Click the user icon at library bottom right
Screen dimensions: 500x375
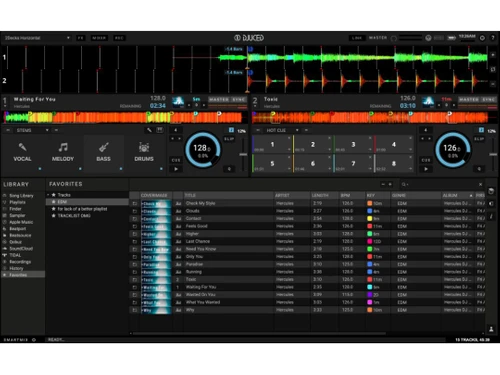(x=491, y=329)
